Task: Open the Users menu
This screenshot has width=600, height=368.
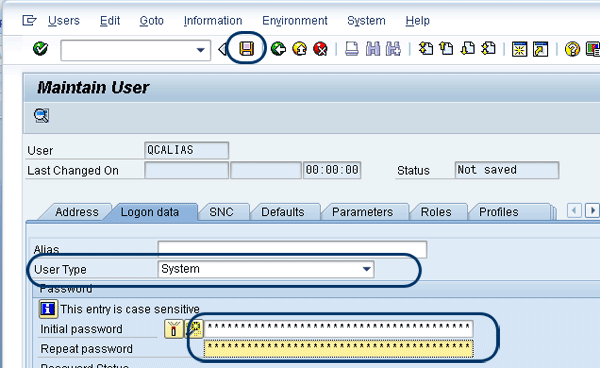Action: pyautogui.click(x=64, y=20)
